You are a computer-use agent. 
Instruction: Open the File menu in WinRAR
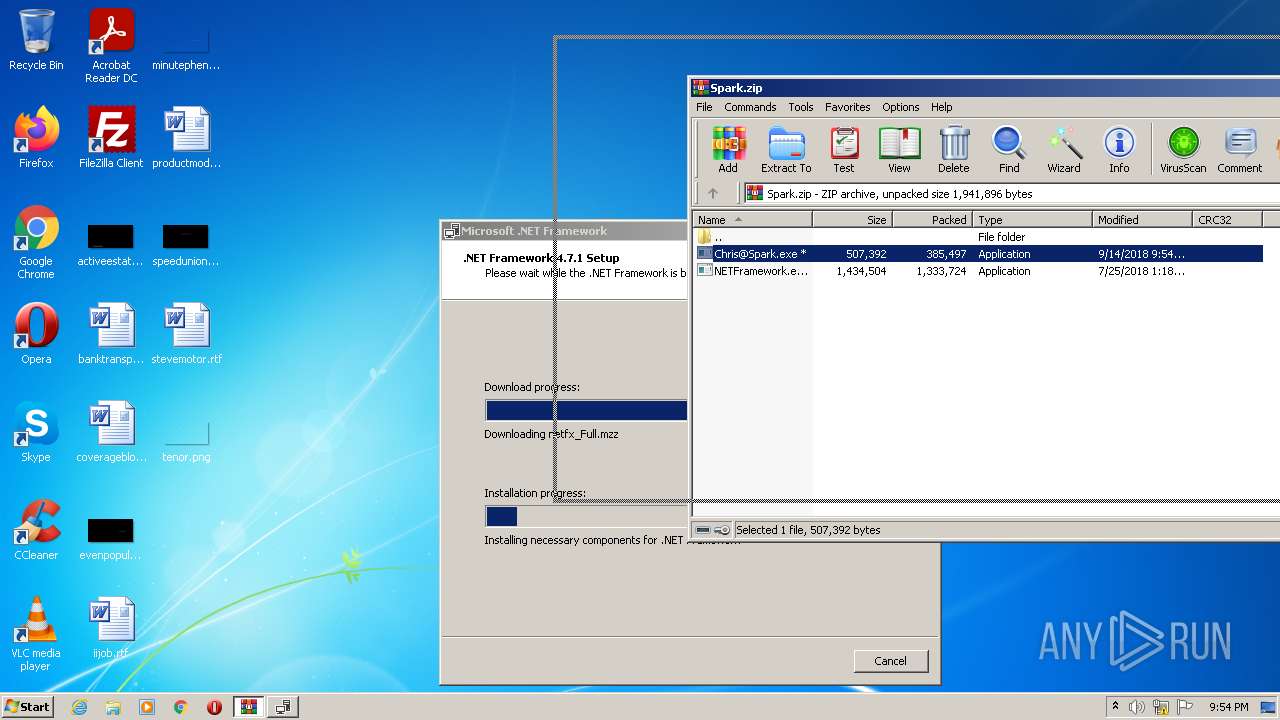(x=704, y=107)
